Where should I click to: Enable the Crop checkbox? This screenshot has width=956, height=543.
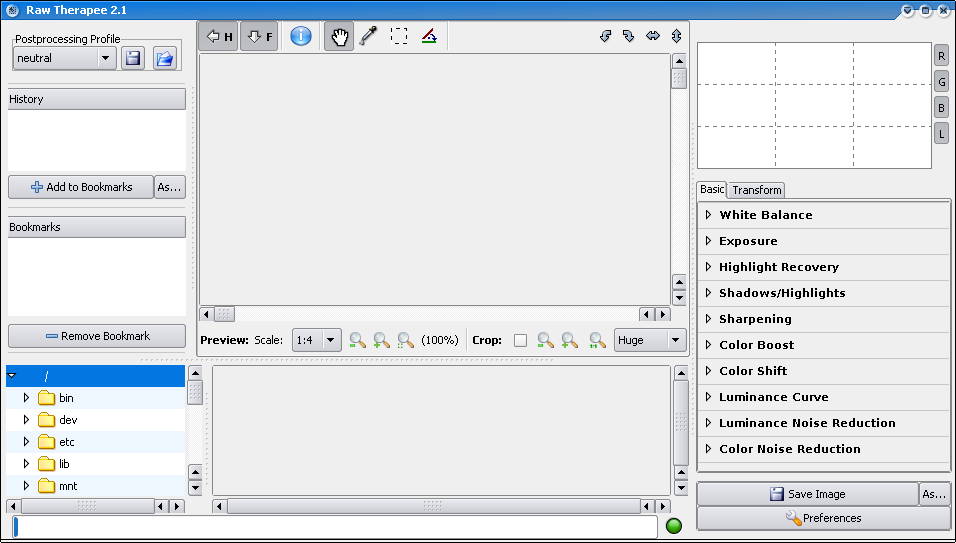pos(520,340)
